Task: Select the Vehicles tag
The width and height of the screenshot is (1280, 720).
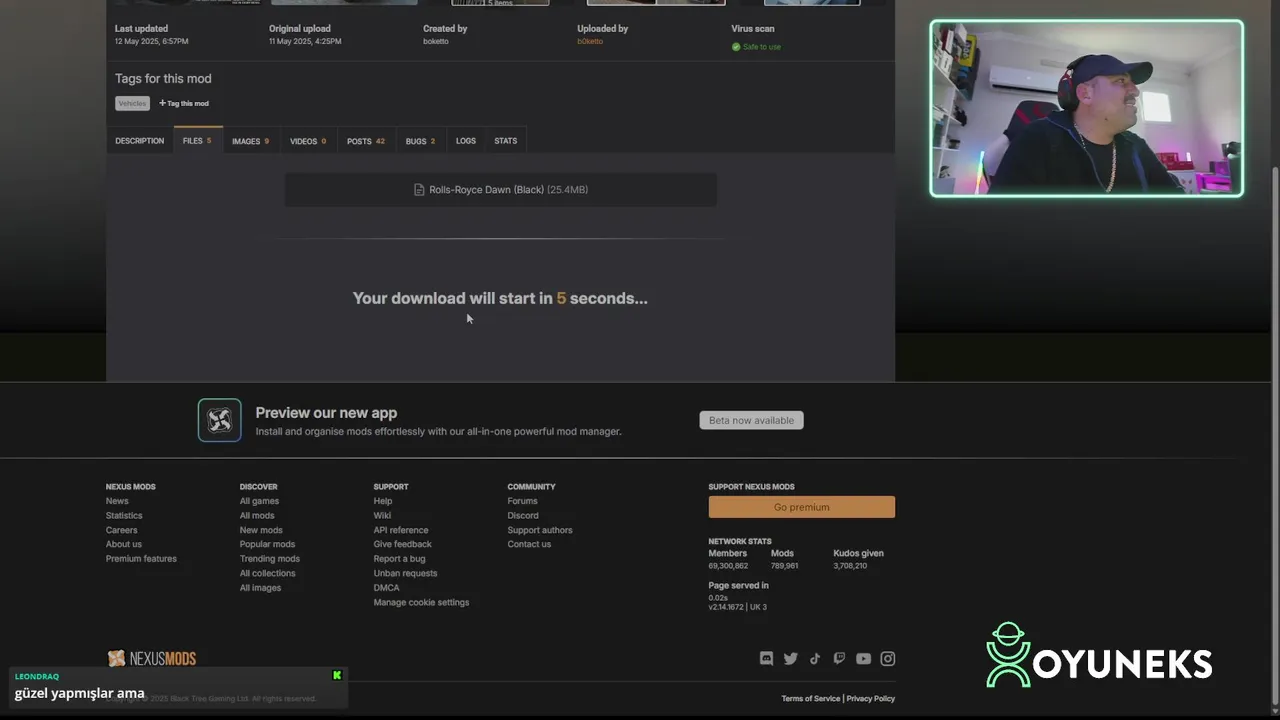Action: (132, 103)
